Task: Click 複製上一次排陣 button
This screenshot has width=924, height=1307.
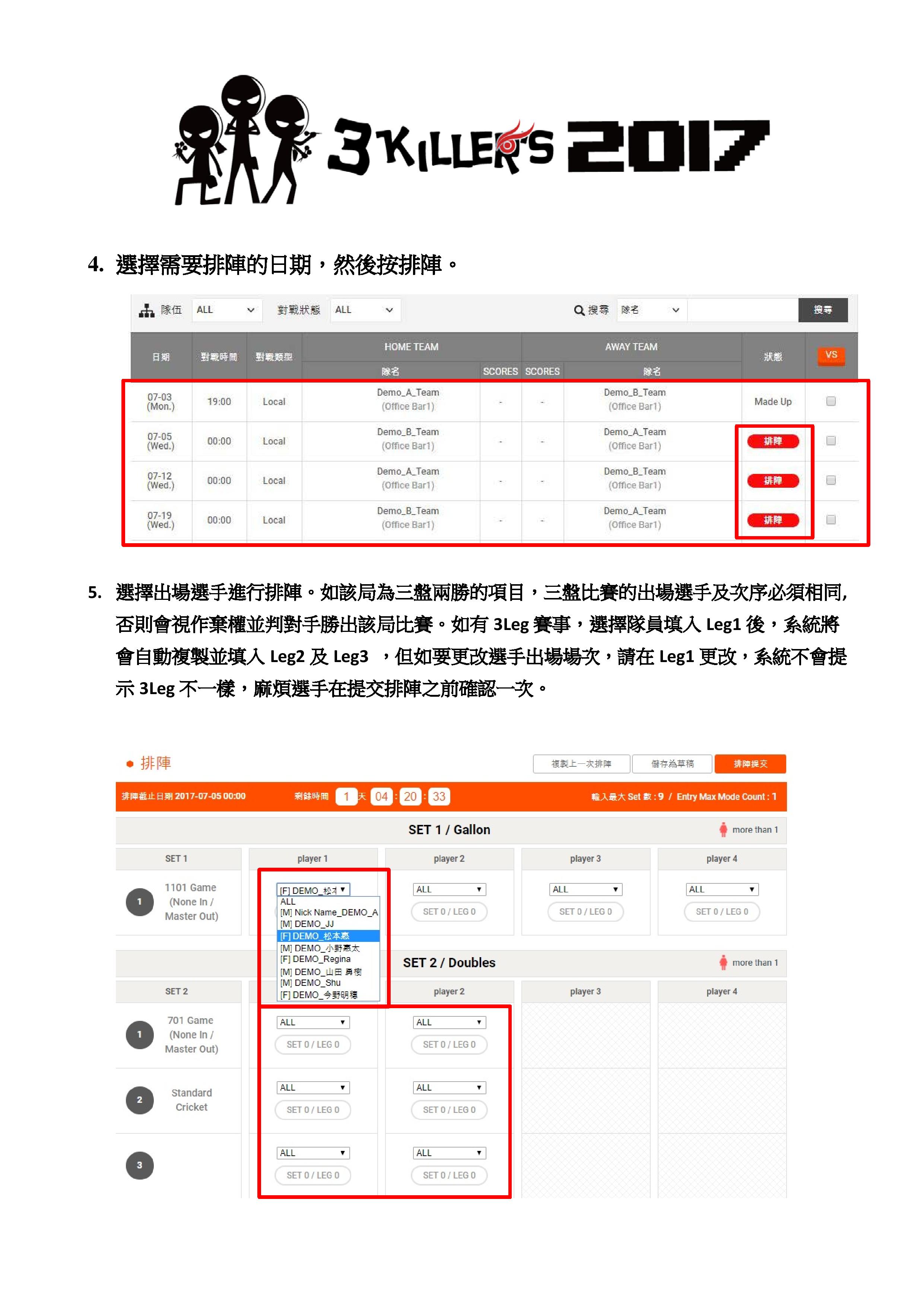Action: [x=581, y=764]
